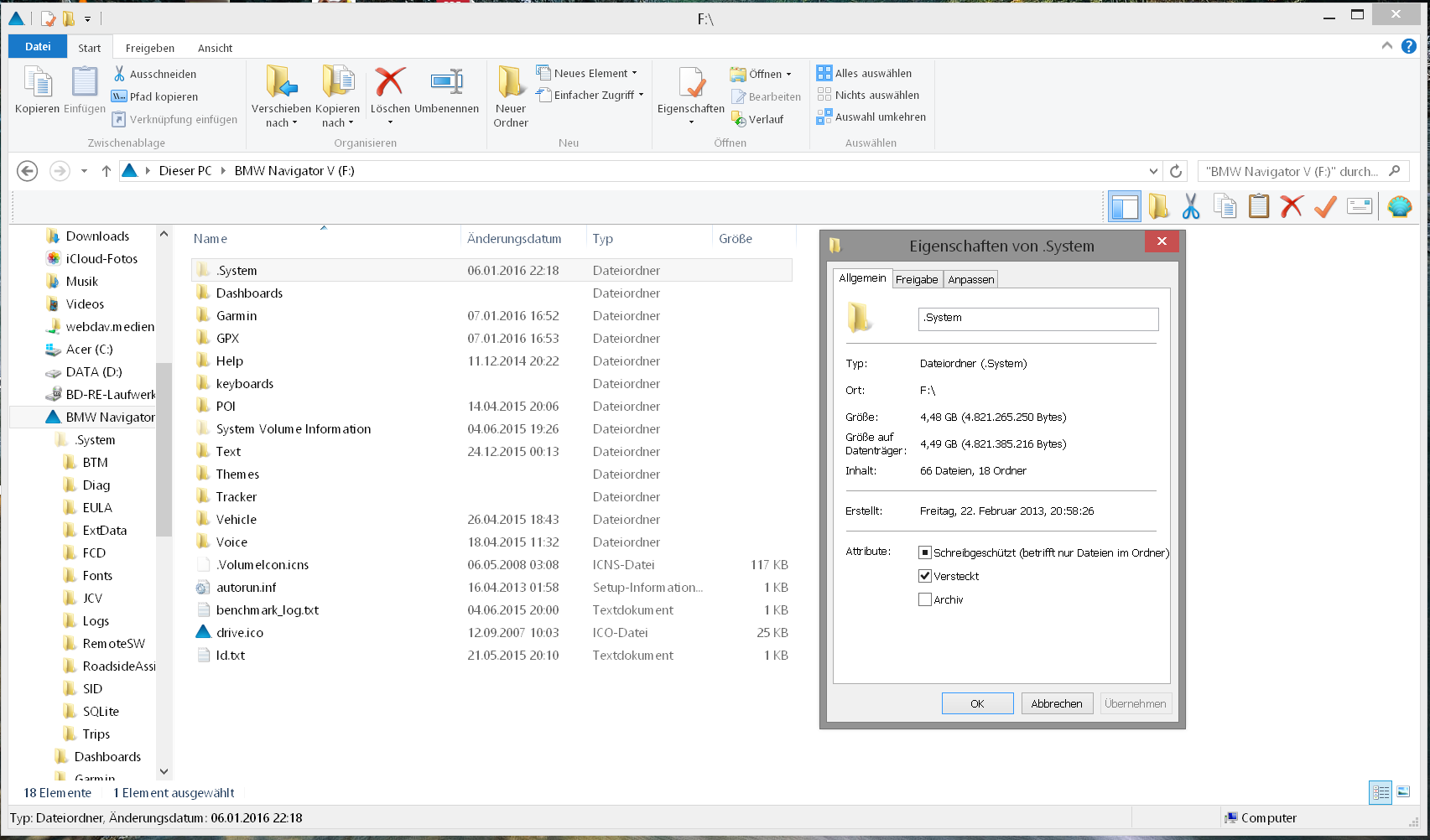
Task: Refresh the F: drive folder view
Action: pos(1176,171)
